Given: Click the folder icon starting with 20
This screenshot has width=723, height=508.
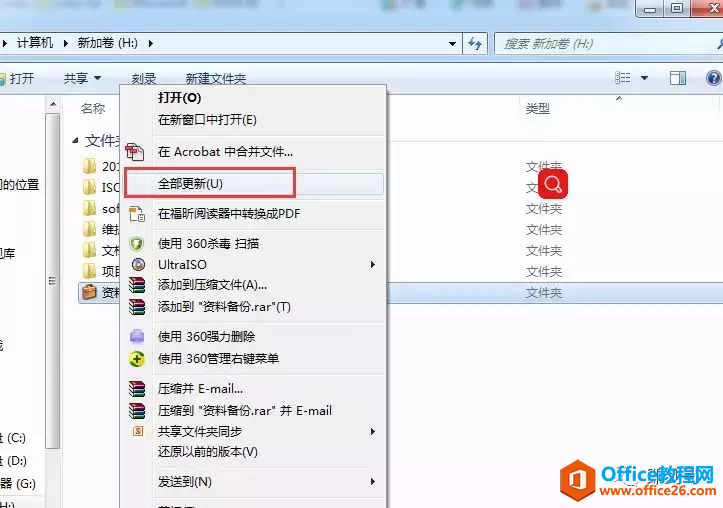Looking at the screenshot, I should click(x=89, y=165).
